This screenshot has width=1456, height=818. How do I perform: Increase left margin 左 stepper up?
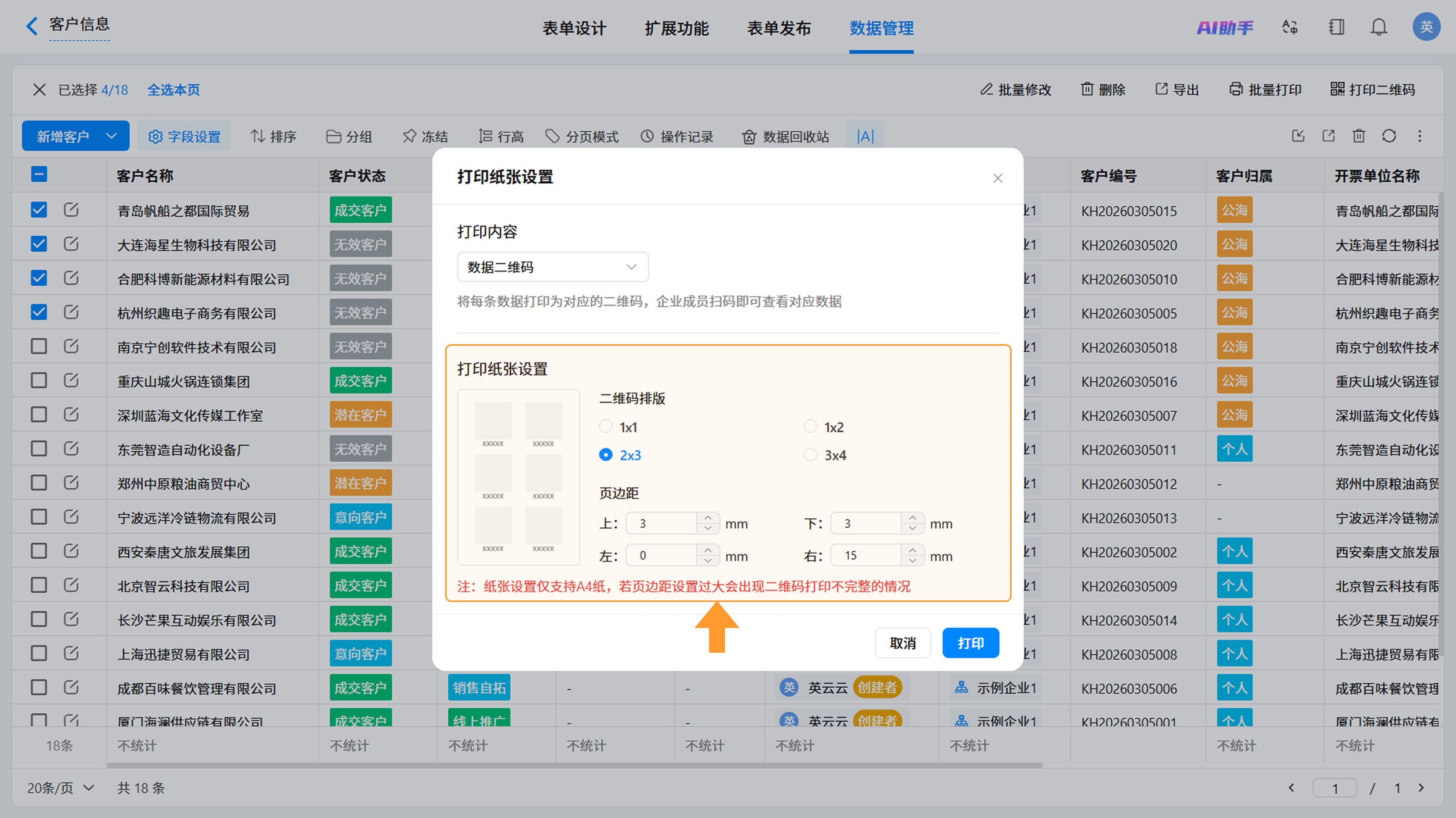pyautogui.click(x=708, y=550)
